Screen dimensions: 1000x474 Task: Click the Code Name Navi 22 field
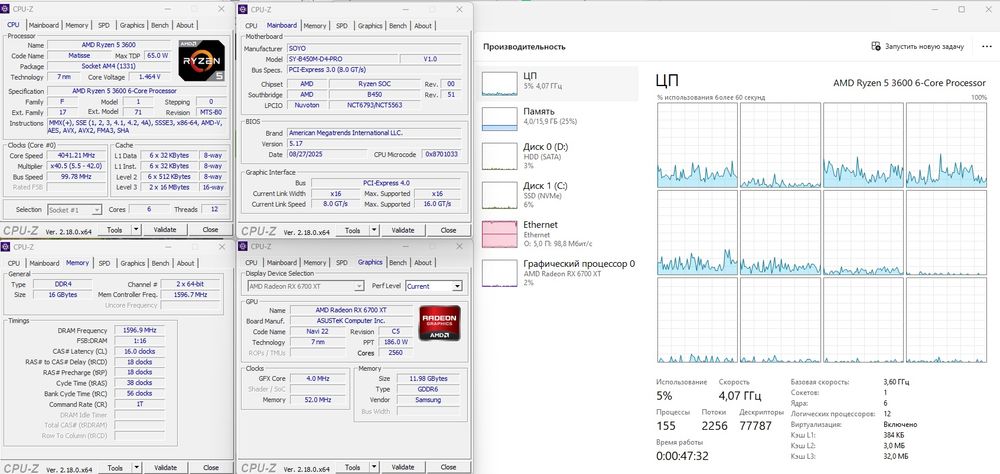pyautogui.click(x=317, y=332)
